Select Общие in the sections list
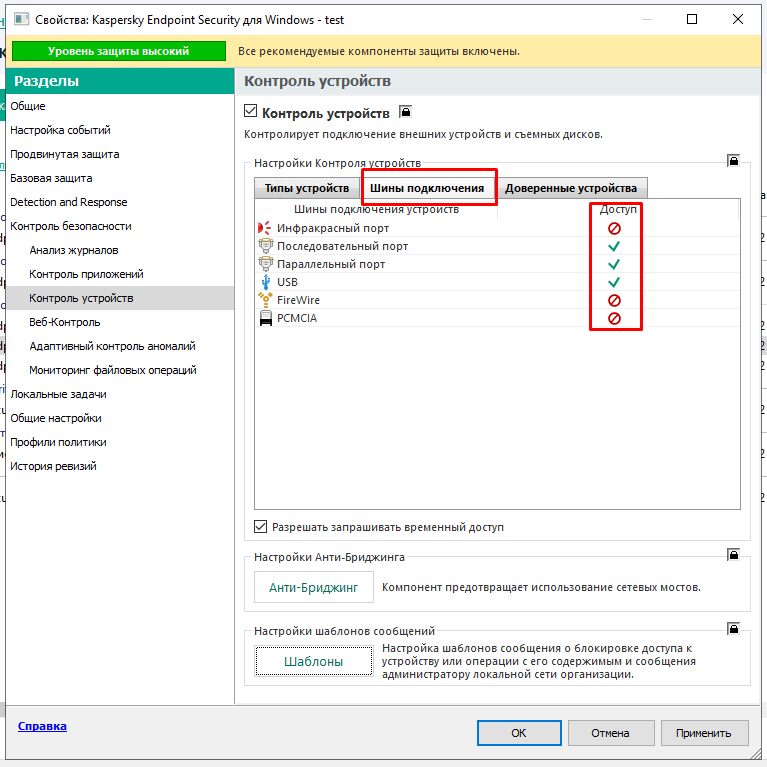This screenshot has height=767, width=767. pos(120,106)
